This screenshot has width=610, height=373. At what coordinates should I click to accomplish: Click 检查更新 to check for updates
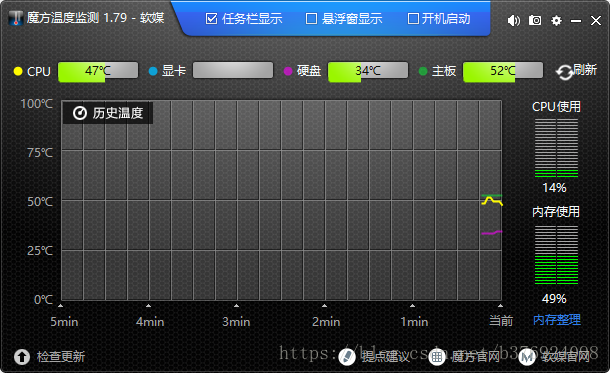click(x=61, y=356)
